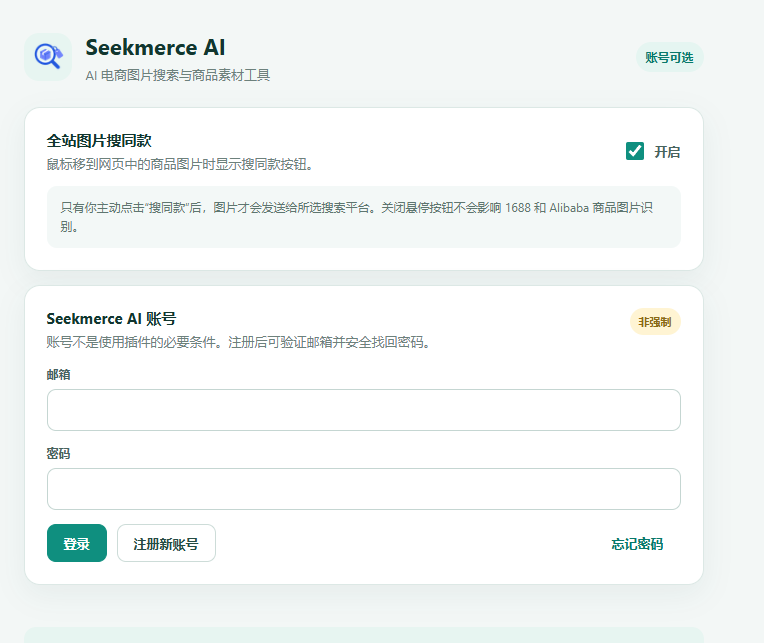The image size is (764, 643).
Task: Click the 登录 login button
Action: click(77, 543)
